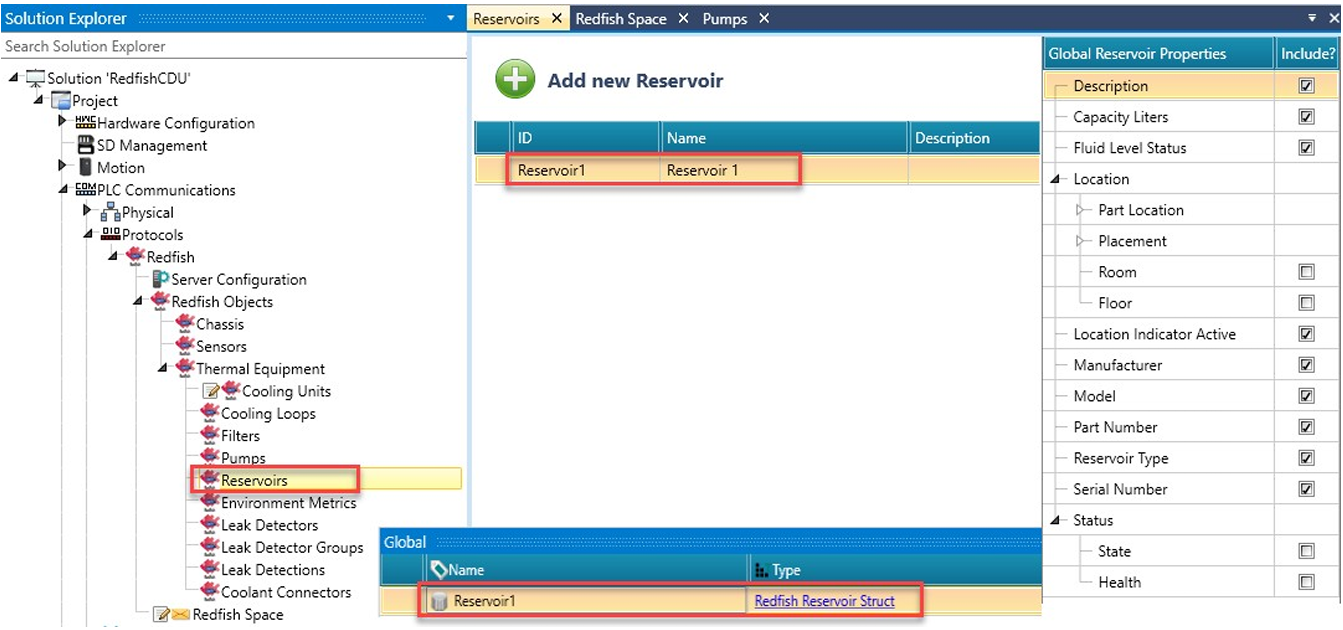The image size is (1343, 630).
Task: Switch to the Redfish Space tab
Action: point(620,19)
